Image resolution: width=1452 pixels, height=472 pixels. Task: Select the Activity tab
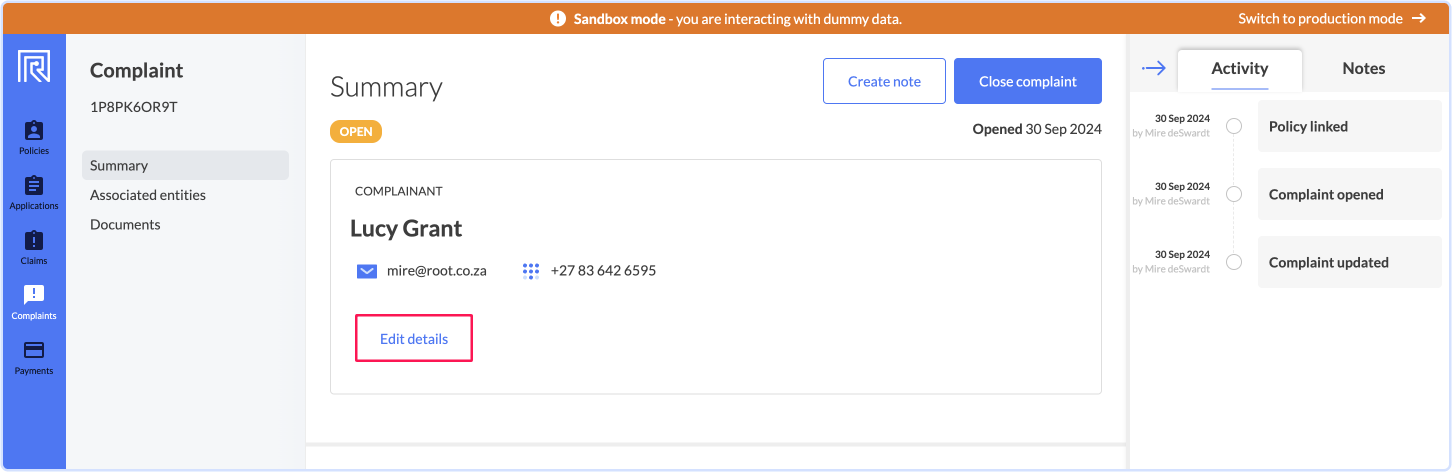[x=1240, y=69]
